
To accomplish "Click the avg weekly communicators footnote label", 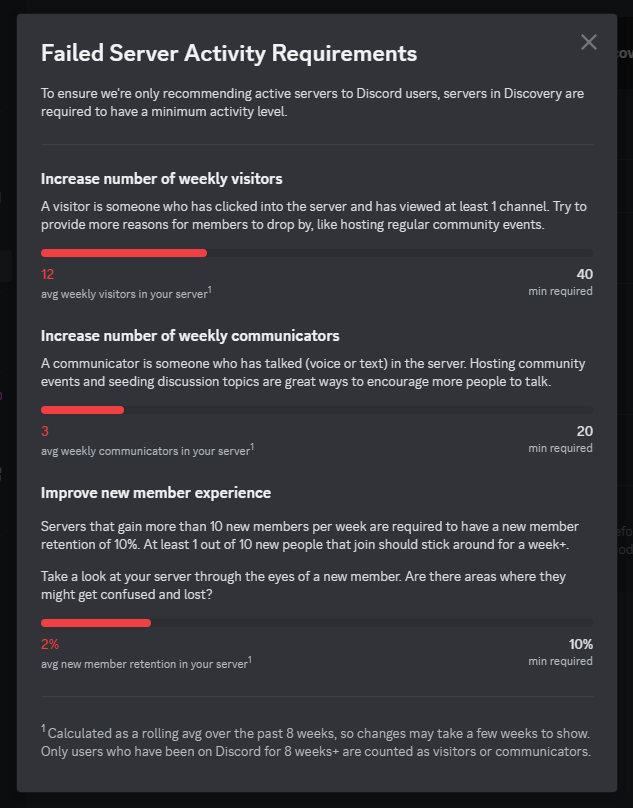I will pos(147,450).
